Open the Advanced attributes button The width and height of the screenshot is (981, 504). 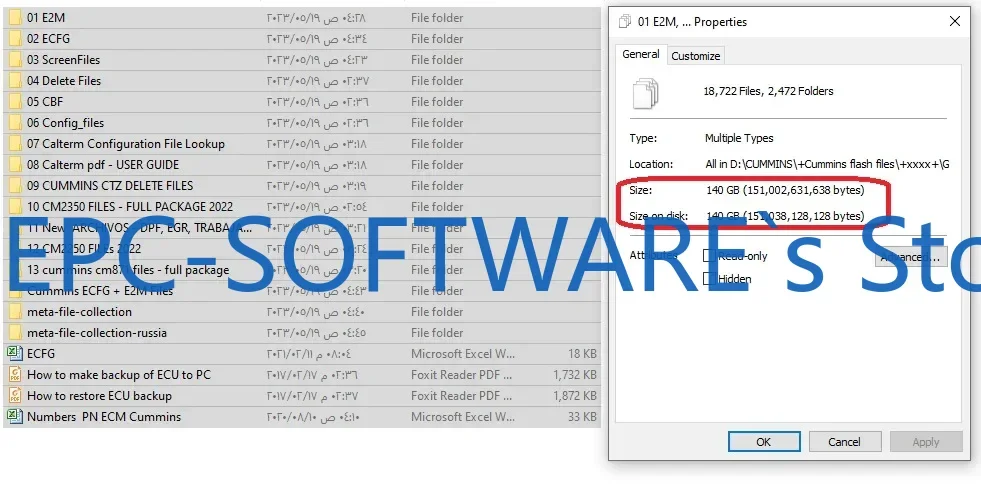point(911,257)
